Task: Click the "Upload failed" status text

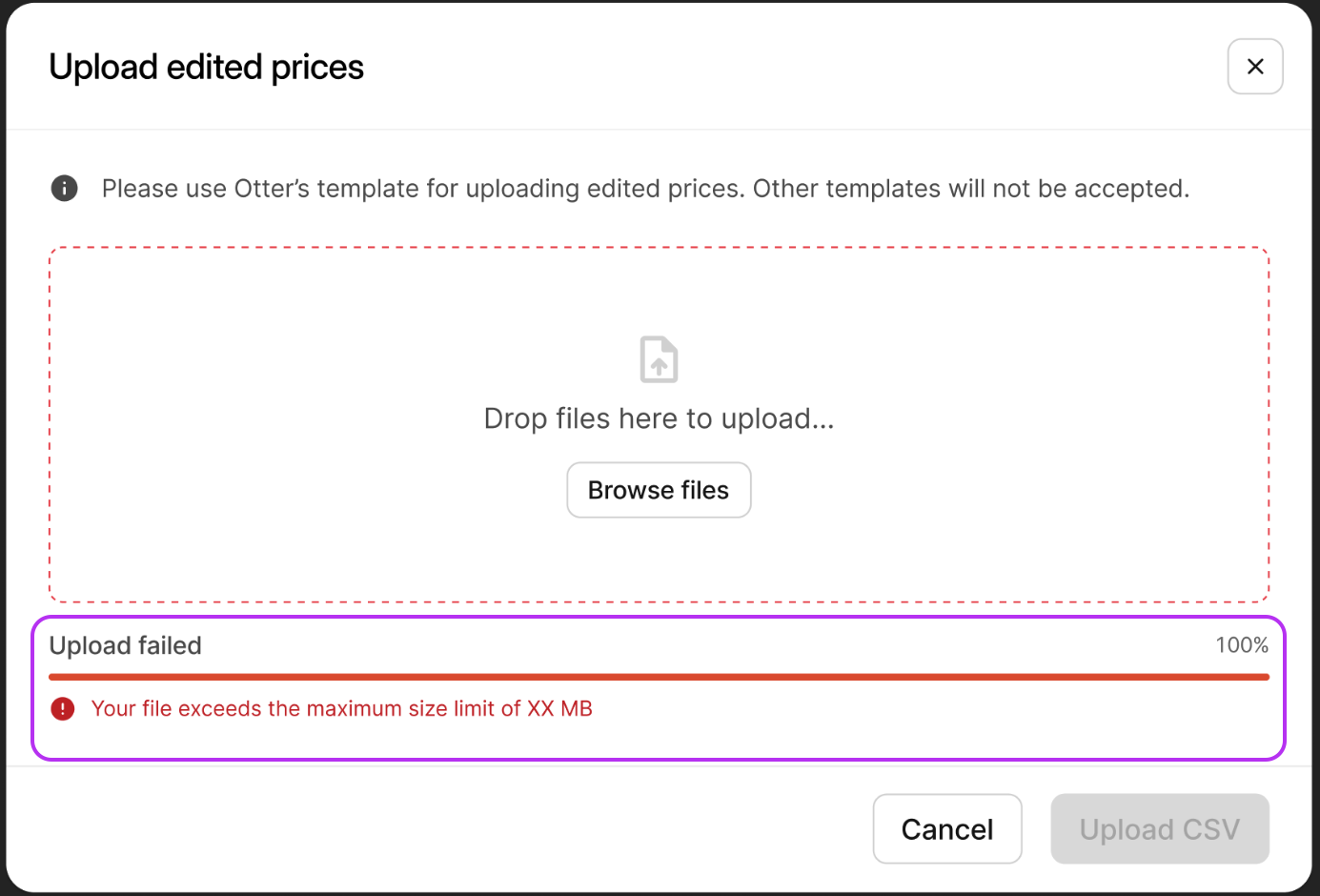Action: click(126, 645)
